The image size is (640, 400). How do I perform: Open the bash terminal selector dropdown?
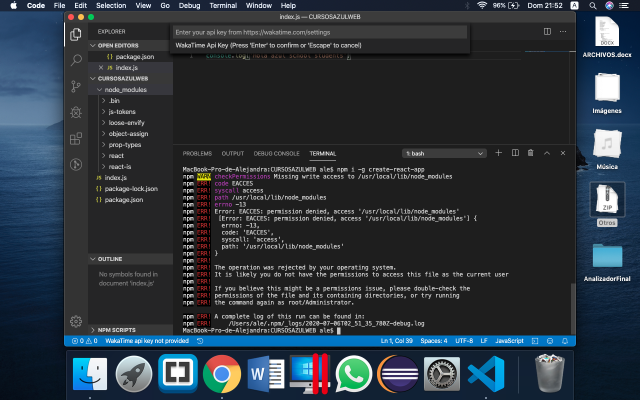coord(443,153)
